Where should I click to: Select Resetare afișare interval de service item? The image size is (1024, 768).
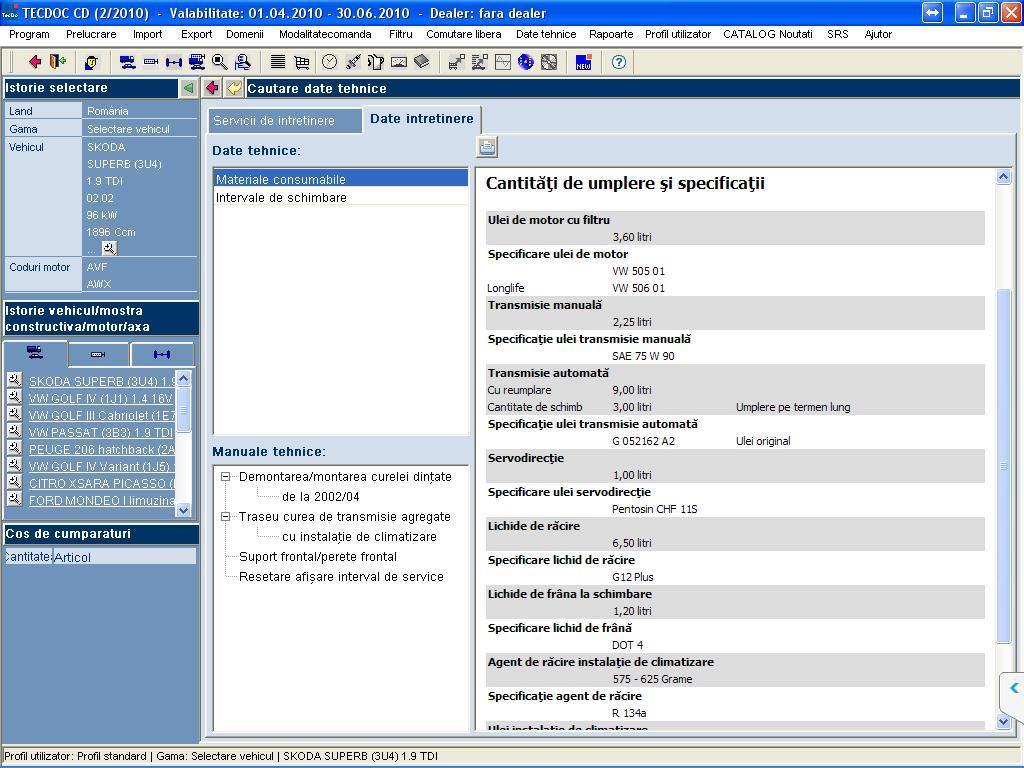pos(342,577)
